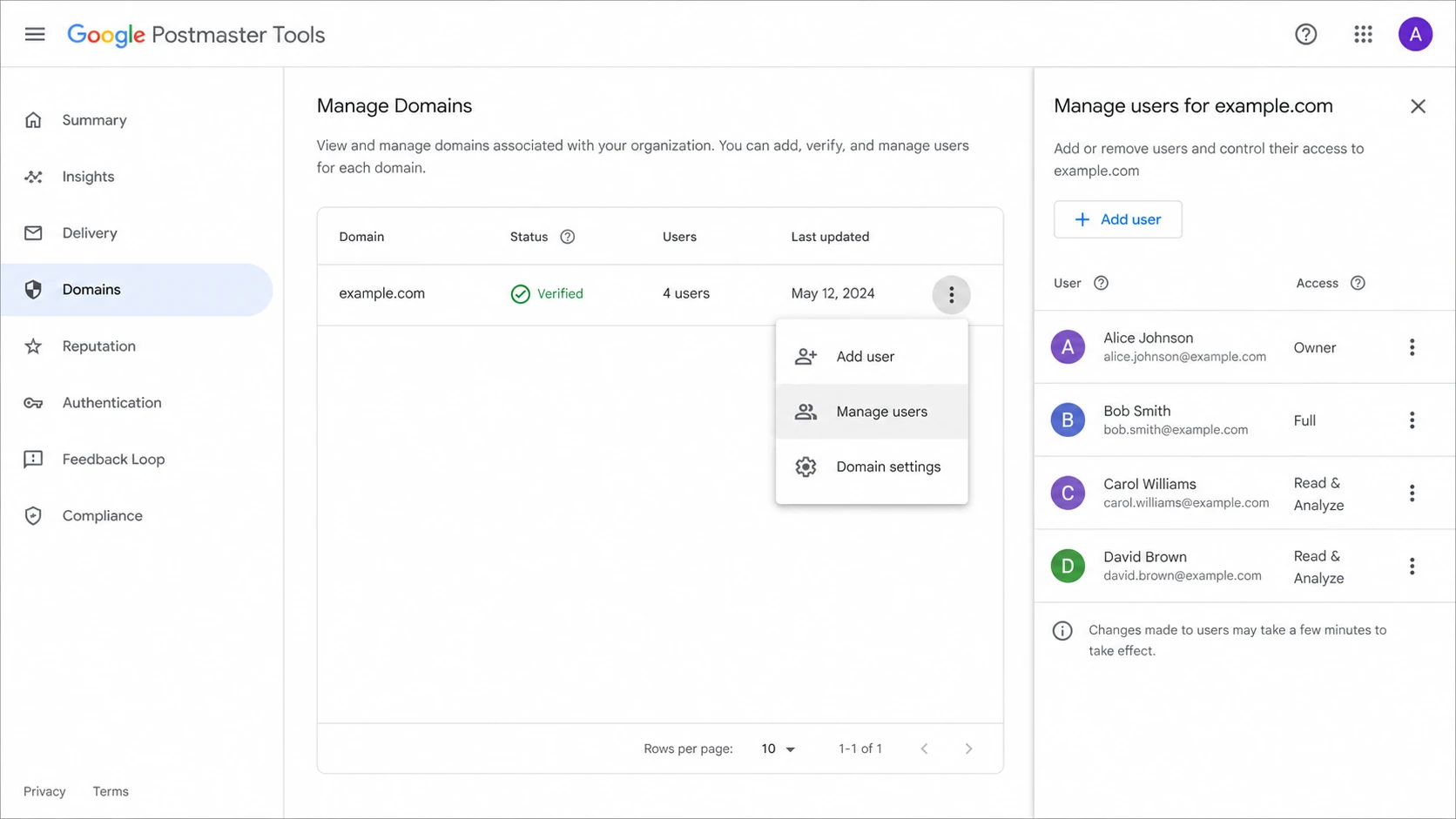Click the Google Postmaster Tools logo
The width and height of the screenshot is (1456, 819).
tap(196, 35)
